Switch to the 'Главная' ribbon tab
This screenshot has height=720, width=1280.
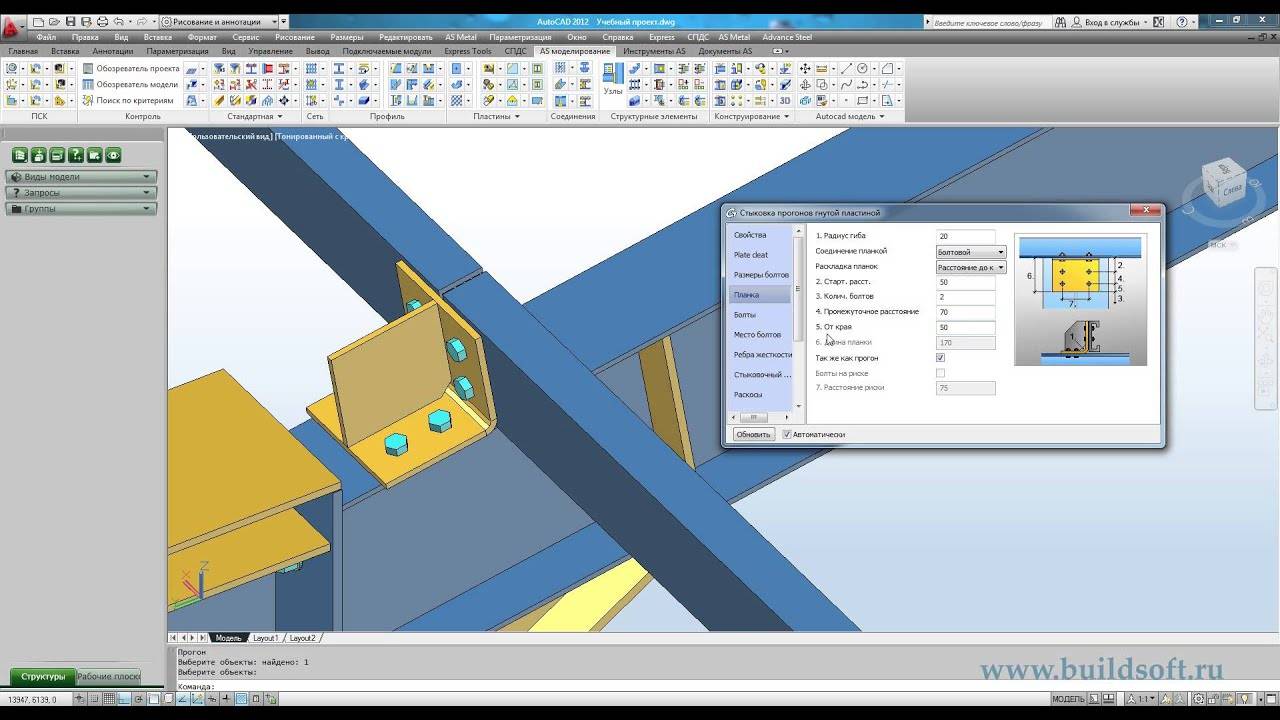pos(23,51)
